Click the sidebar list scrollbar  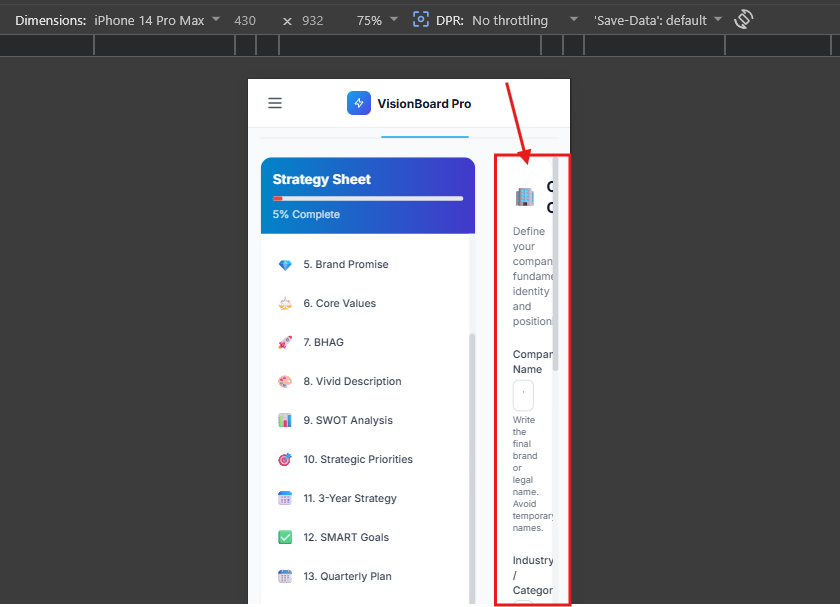tap(472, 469)
